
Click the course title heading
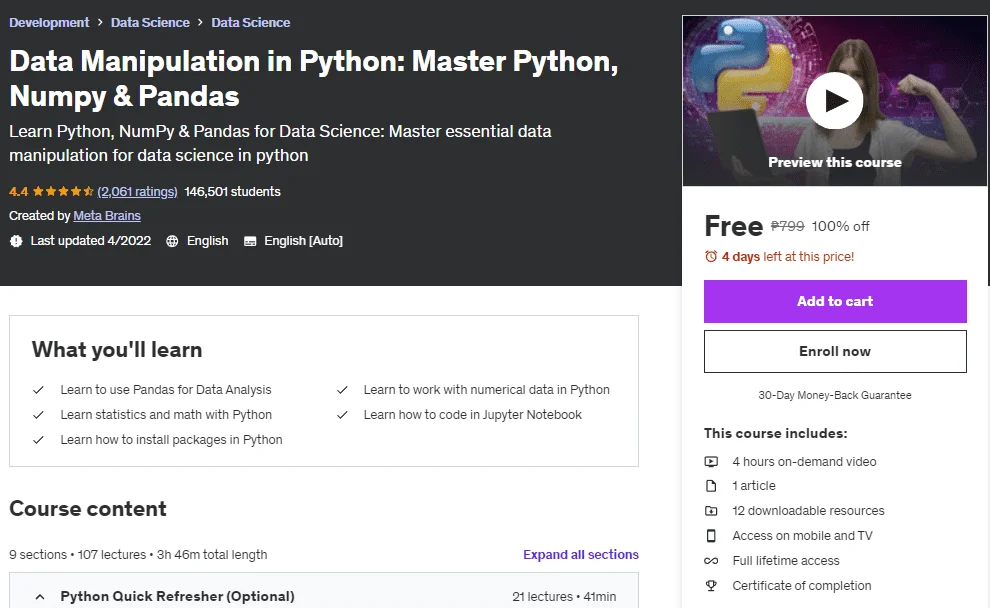coord(314,78)
